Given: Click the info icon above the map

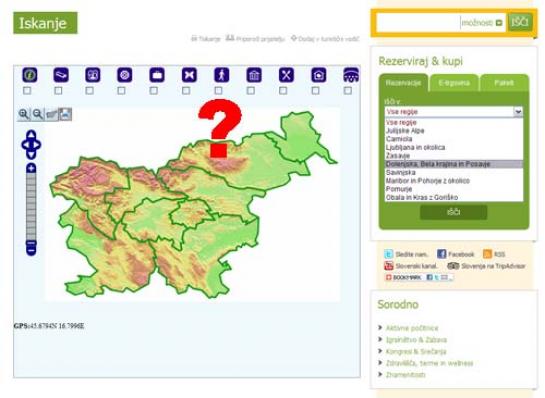Looking at the screenshot, I should coord(30,75).
